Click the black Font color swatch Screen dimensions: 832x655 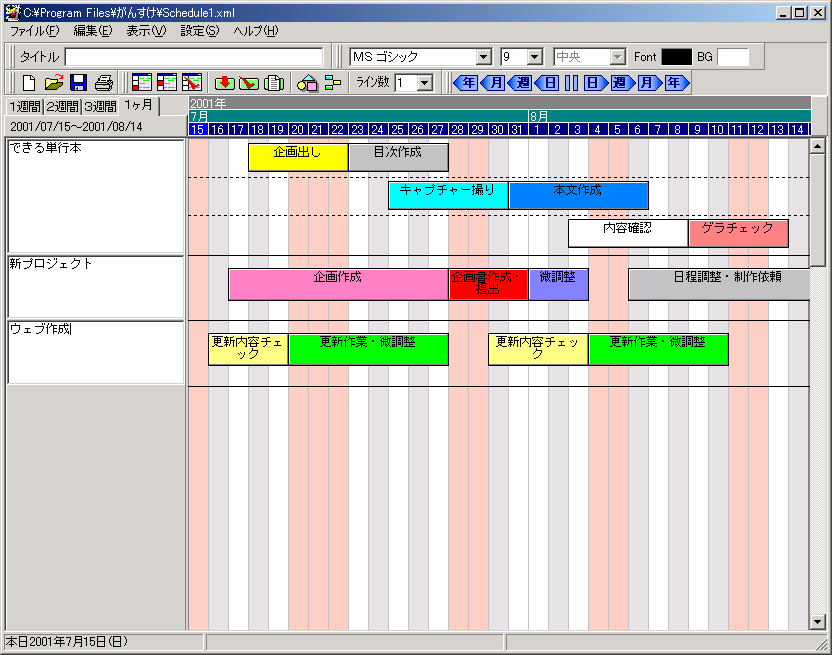pos(676,57)
